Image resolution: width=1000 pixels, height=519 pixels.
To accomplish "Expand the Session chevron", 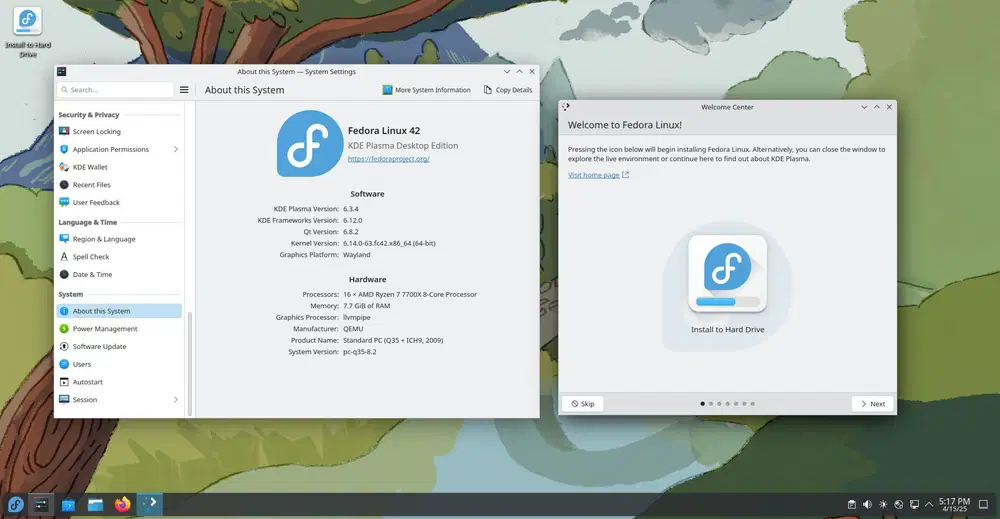I will point(175,400).
